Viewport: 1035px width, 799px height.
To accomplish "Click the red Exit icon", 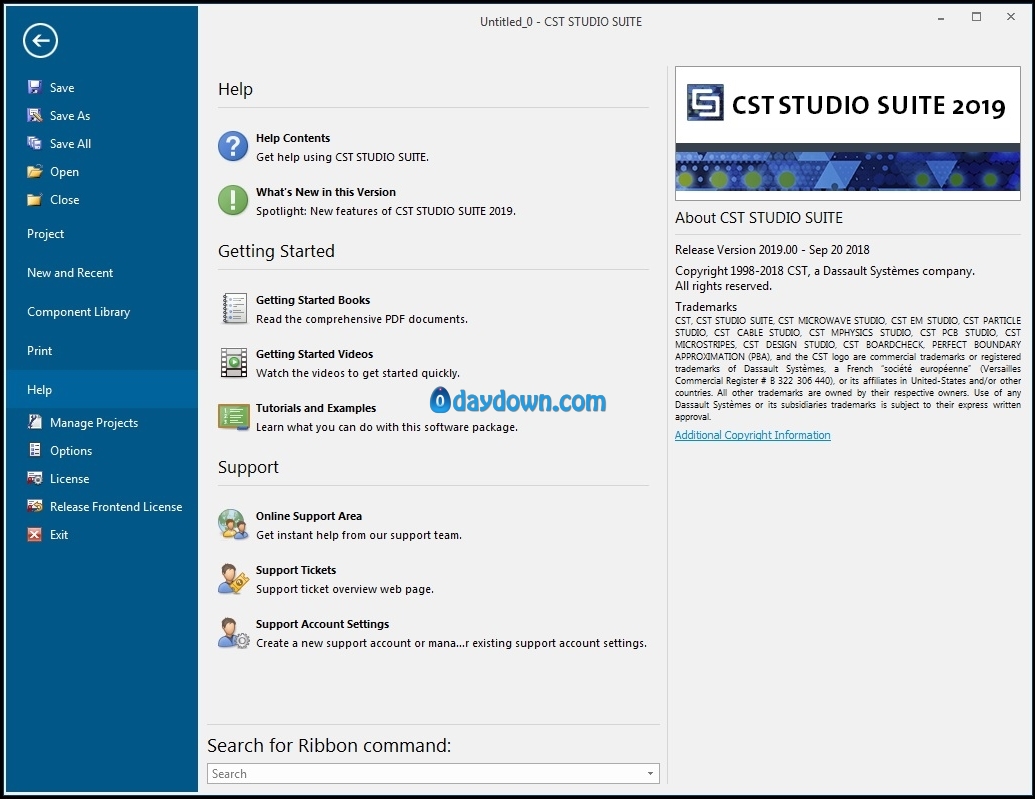I will tap(34, 534).
